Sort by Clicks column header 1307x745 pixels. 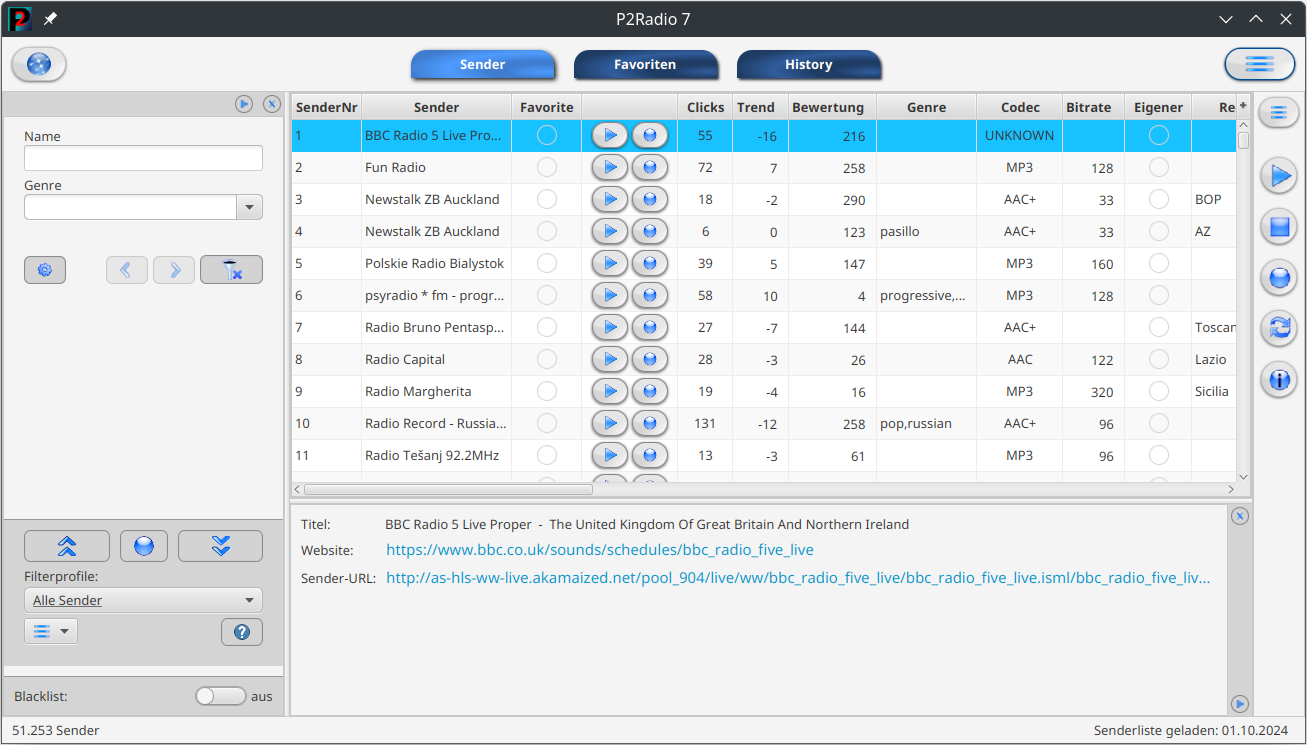tap(706, 107)
